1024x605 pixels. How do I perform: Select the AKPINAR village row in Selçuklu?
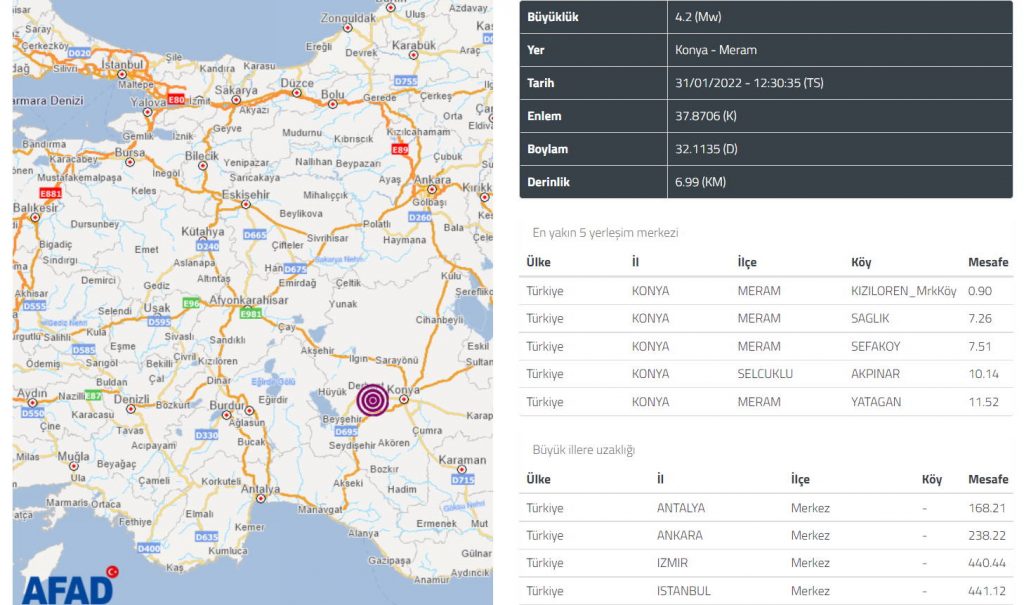(765, 374)
